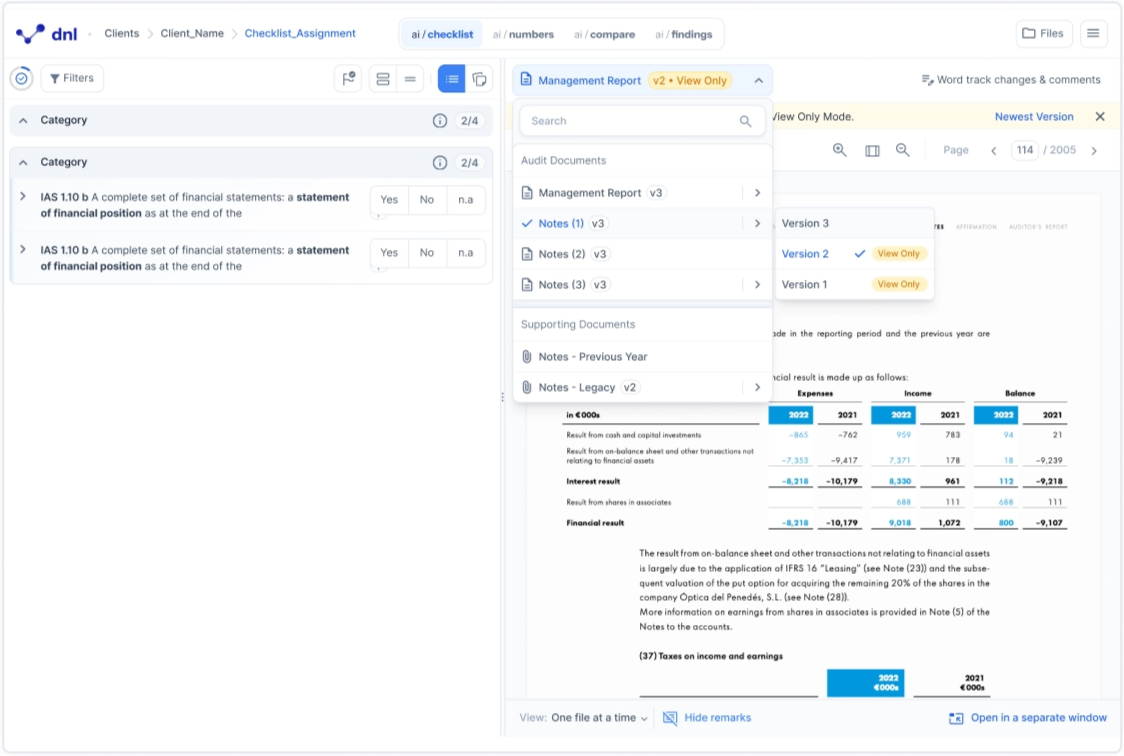Viewport: 1124px width, 756px height.
Task: Click the copy pages icon
Action: tap(480, 79)
